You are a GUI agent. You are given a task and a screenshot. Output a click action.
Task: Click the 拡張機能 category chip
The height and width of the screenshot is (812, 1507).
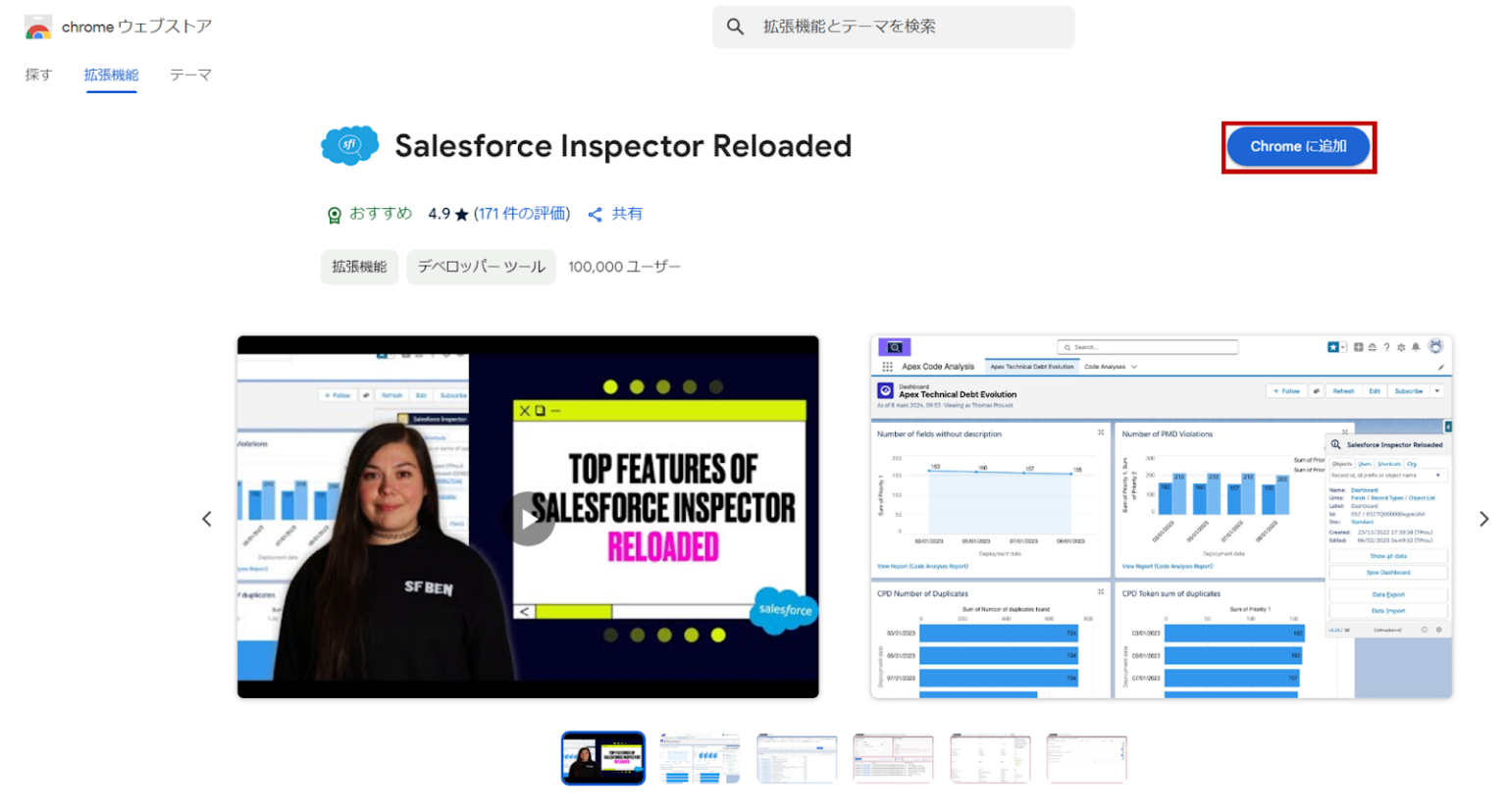coord(359,267)
